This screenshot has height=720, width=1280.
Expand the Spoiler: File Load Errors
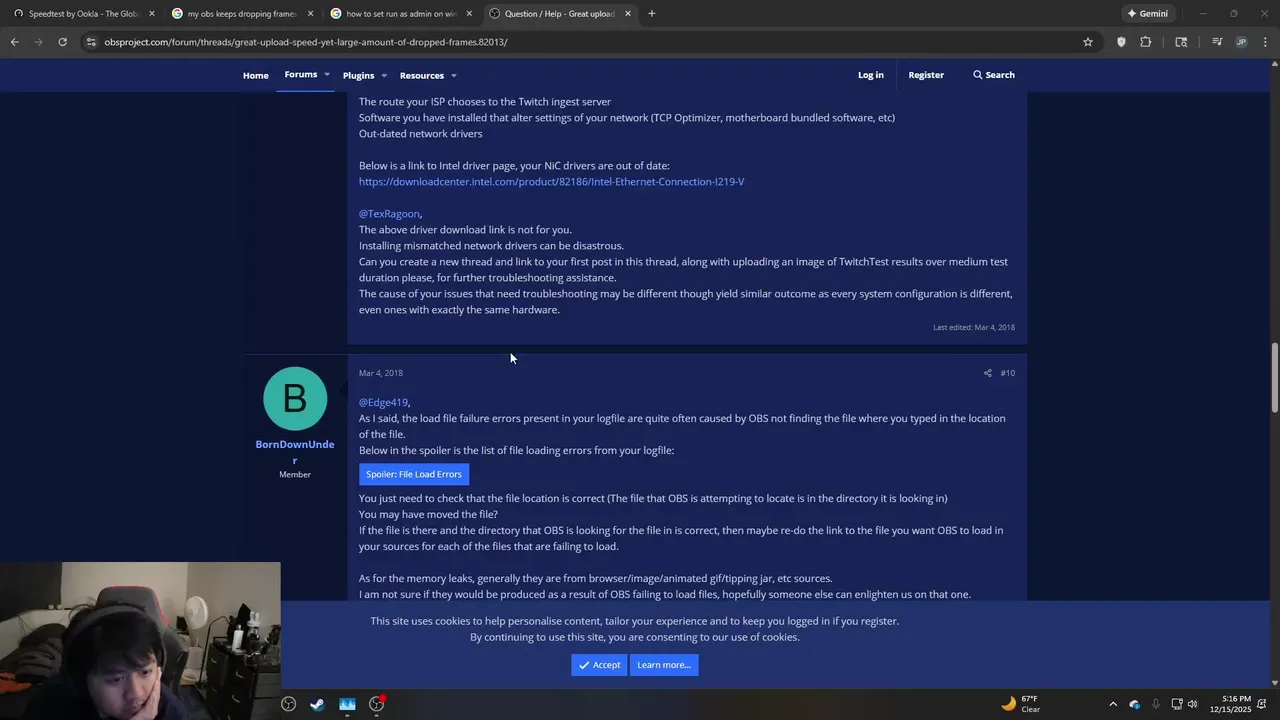pos(414,474)
